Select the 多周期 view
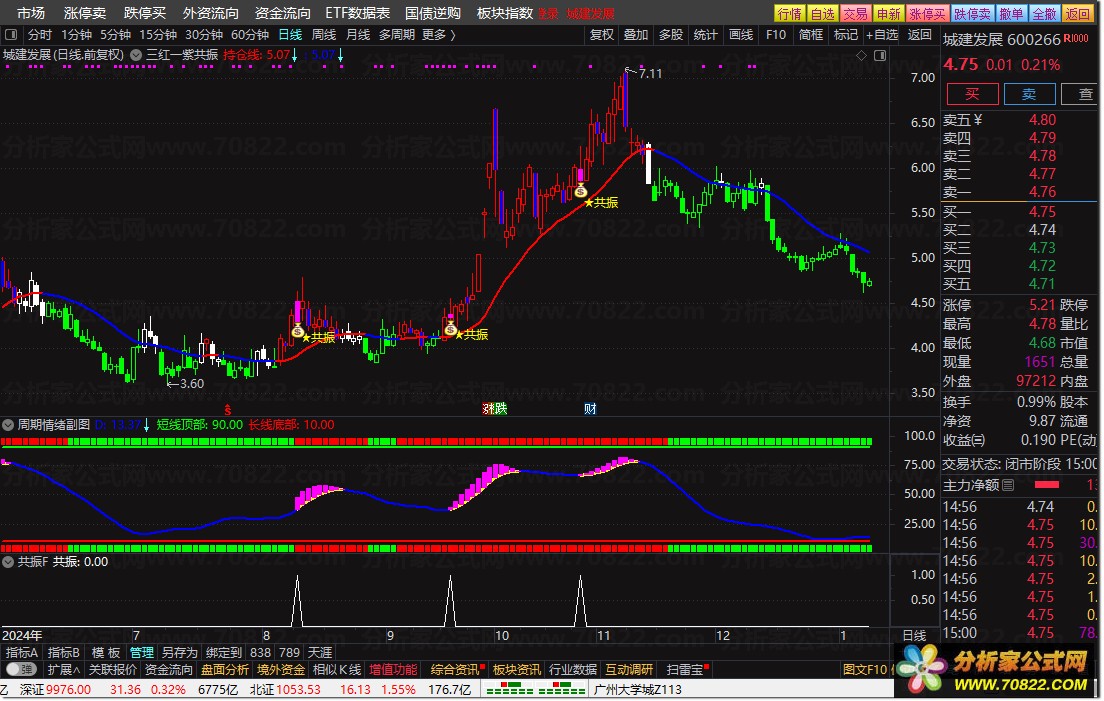1104x701 pixels. tap(396, 34)
